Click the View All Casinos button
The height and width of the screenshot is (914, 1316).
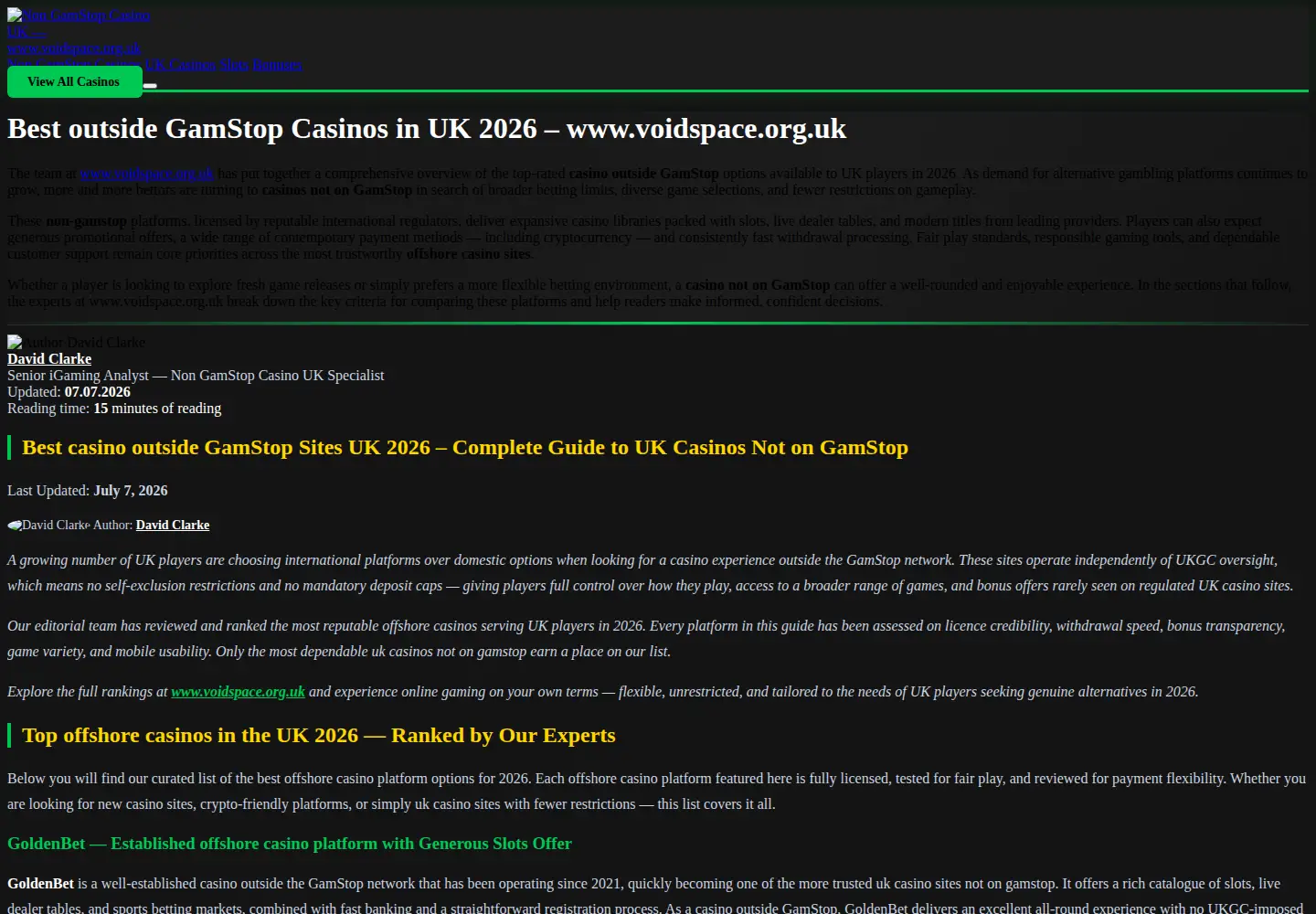pyautogui.click(x=75, y=82)
